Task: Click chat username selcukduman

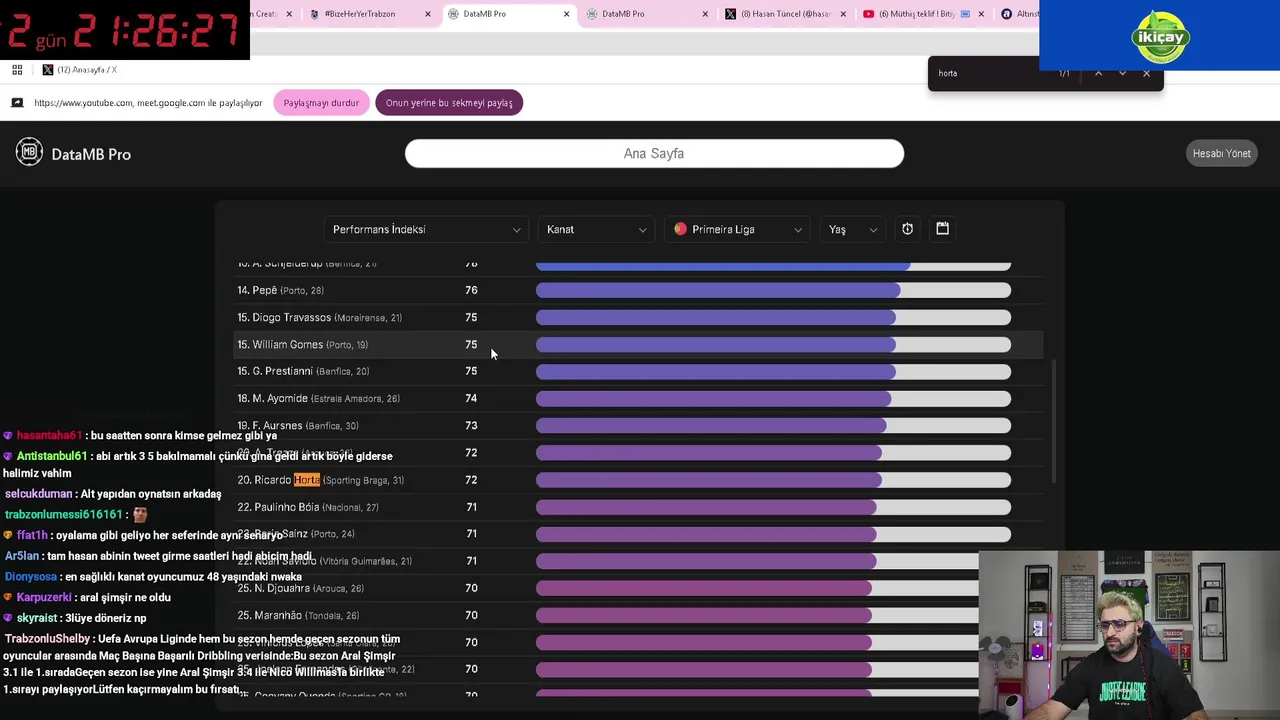Action: pos(38,494)
